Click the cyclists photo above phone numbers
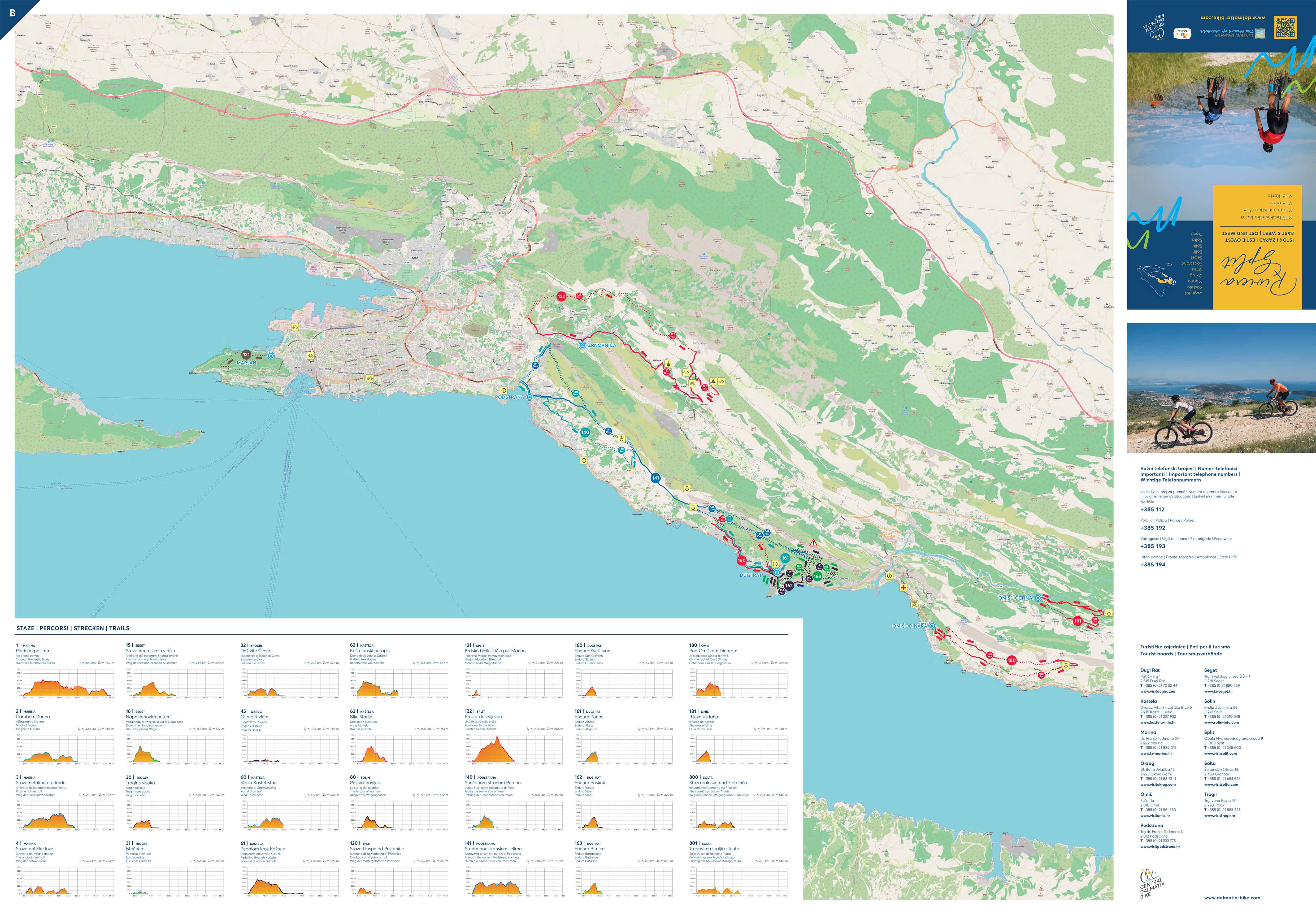This screenshot has height=914, width=1316. pos(1221,388)
